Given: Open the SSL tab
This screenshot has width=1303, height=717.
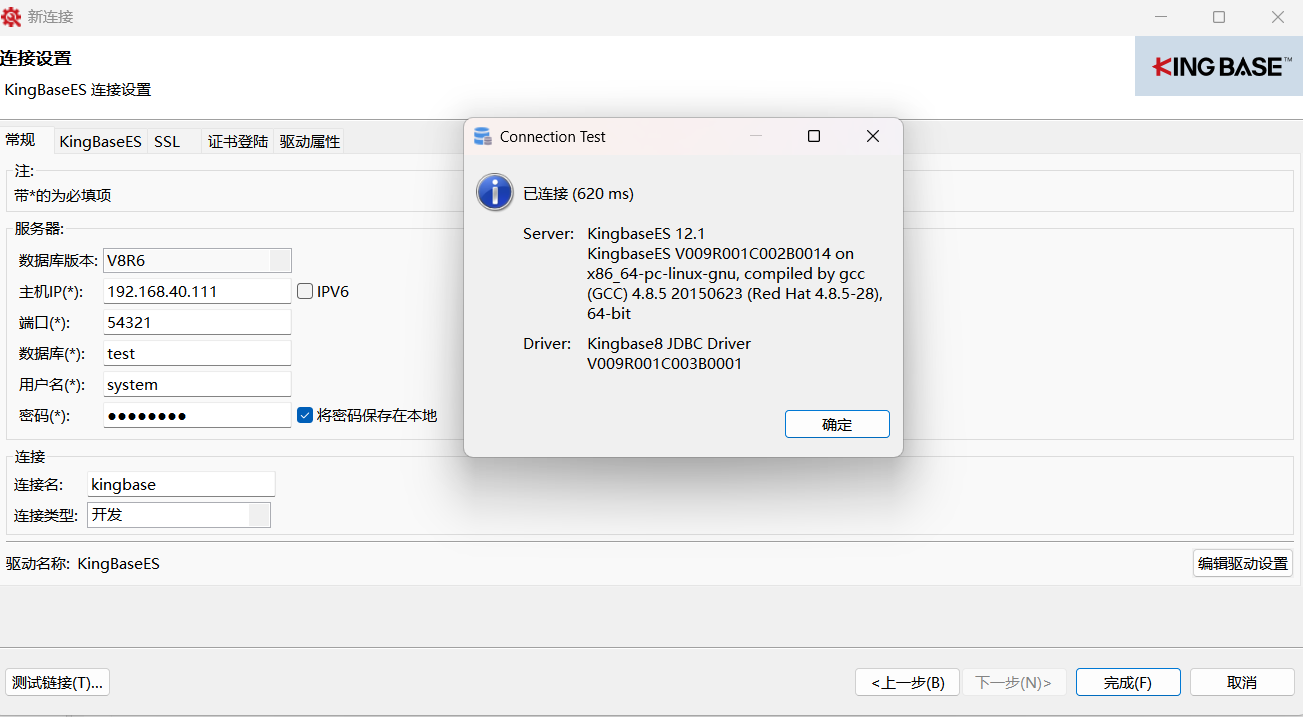Looking at the screenshot, I should [x=167, y=142].
